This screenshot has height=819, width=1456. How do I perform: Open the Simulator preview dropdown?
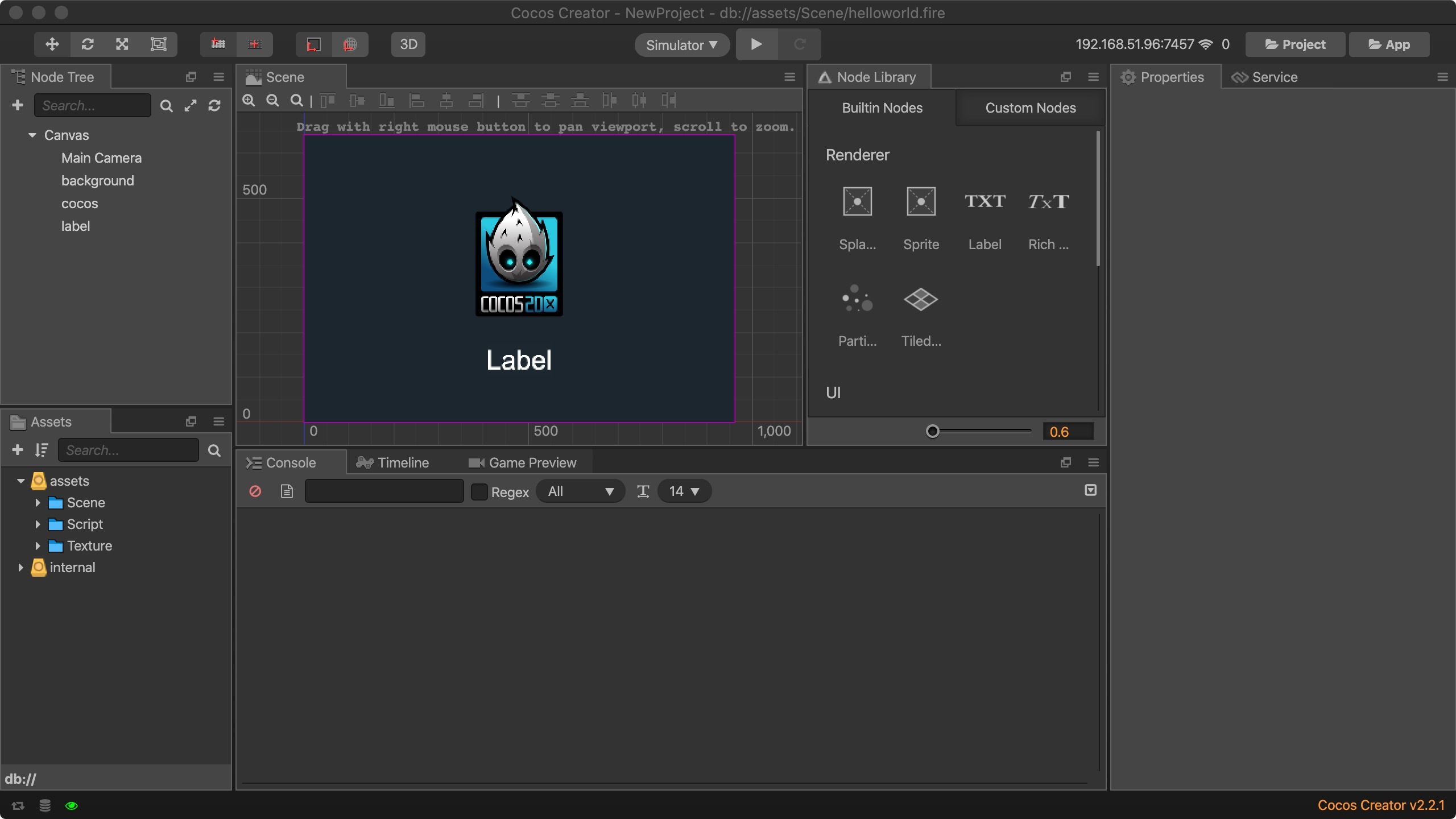pyautogui.click(x=681, y=45)
